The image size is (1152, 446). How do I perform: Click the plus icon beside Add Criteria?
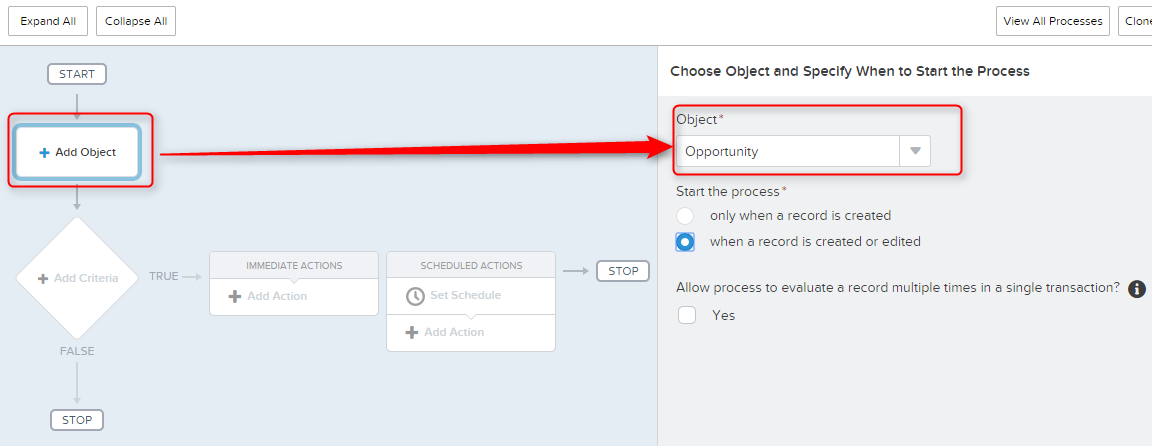tap(43, 278)
